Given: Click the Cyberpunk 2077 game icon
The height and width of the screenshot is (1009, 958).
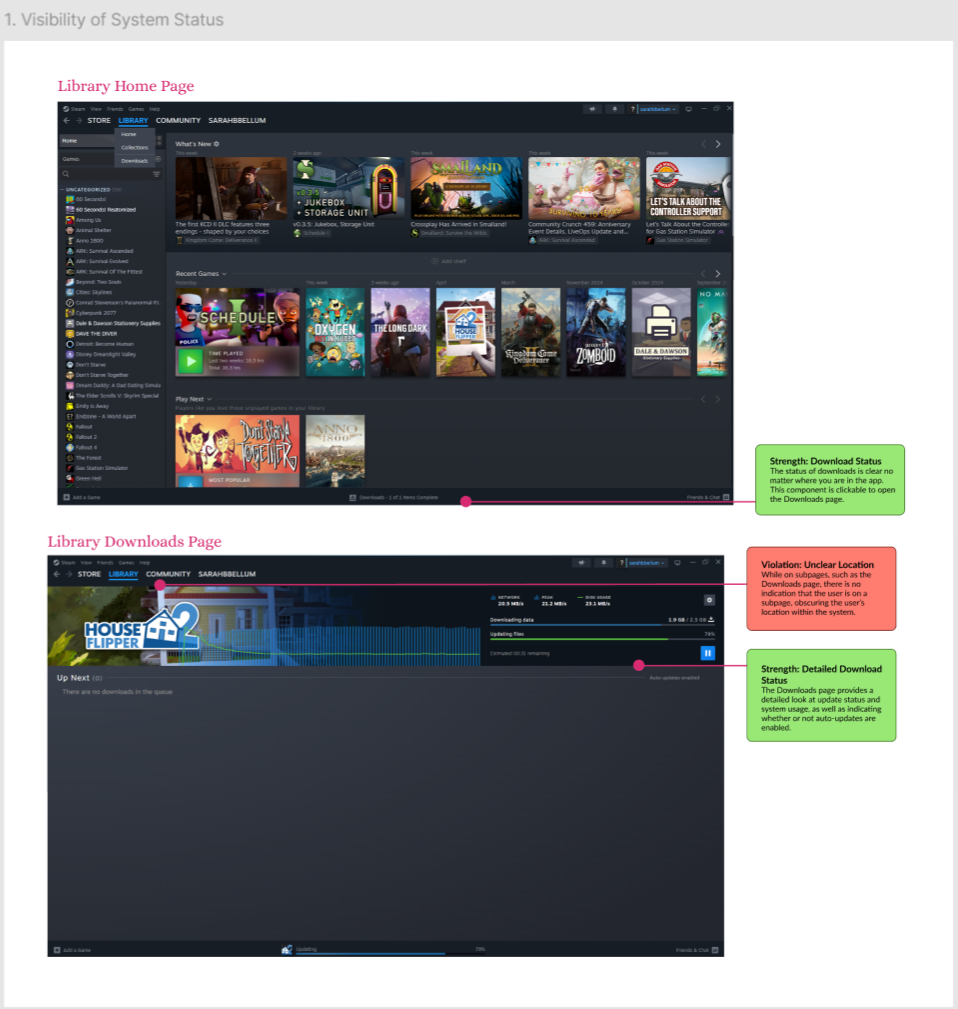Looking at the screenshot, I should click(x=70, y=313).
